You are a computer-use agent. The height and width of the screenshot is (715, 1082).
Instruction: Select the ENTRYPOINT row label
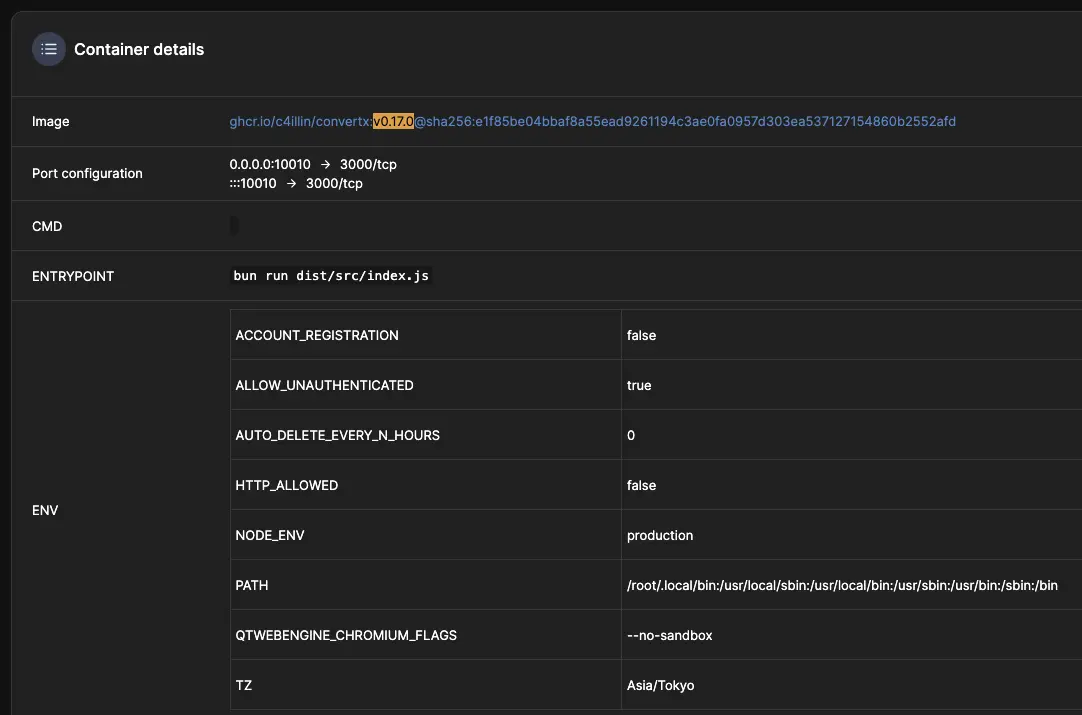pyautogui.click(x=72, y=276)
